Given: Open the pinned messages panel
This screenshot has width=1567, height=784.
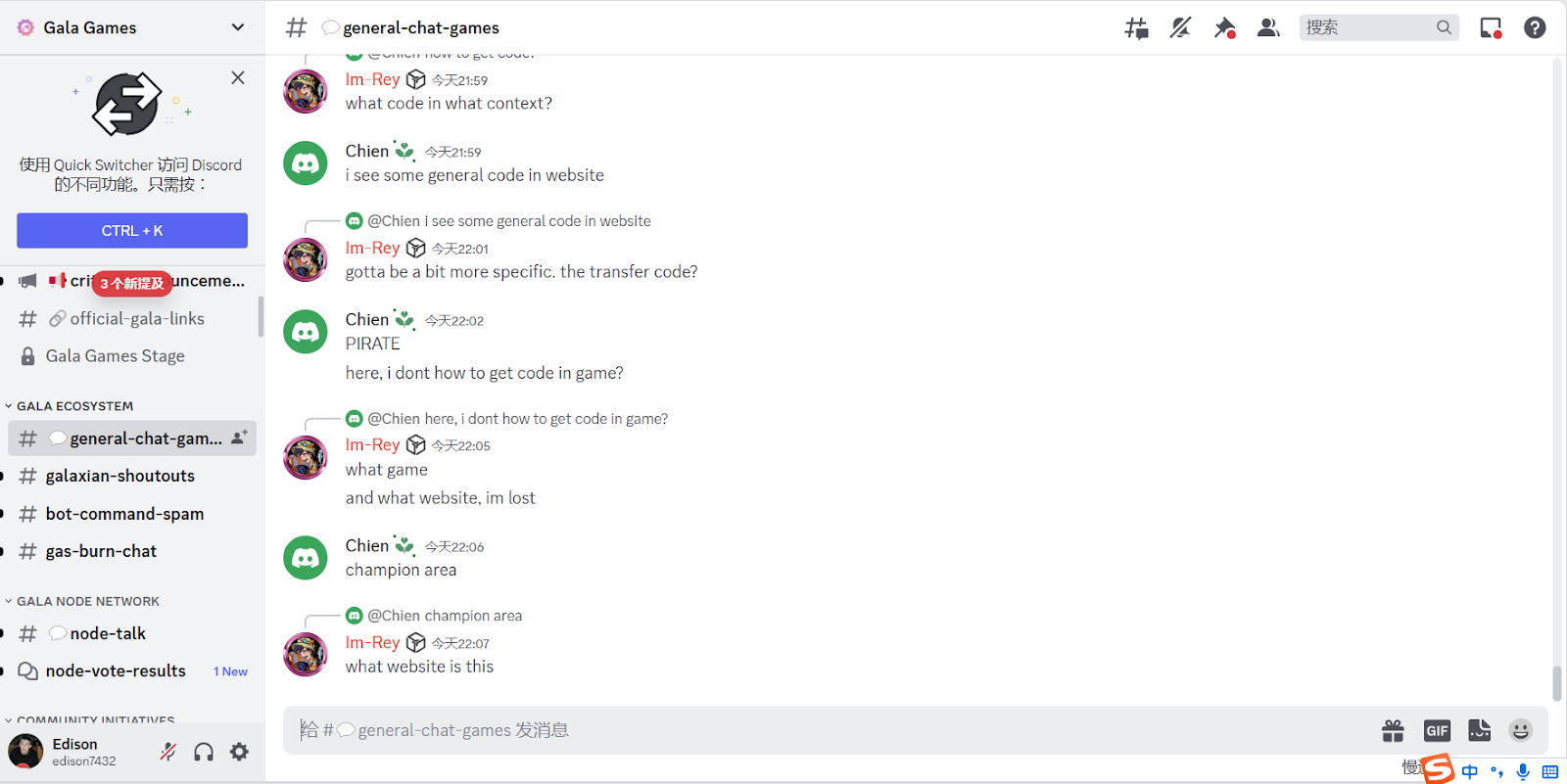Looking at the screenshot, I should click(x=1223, y=27).
